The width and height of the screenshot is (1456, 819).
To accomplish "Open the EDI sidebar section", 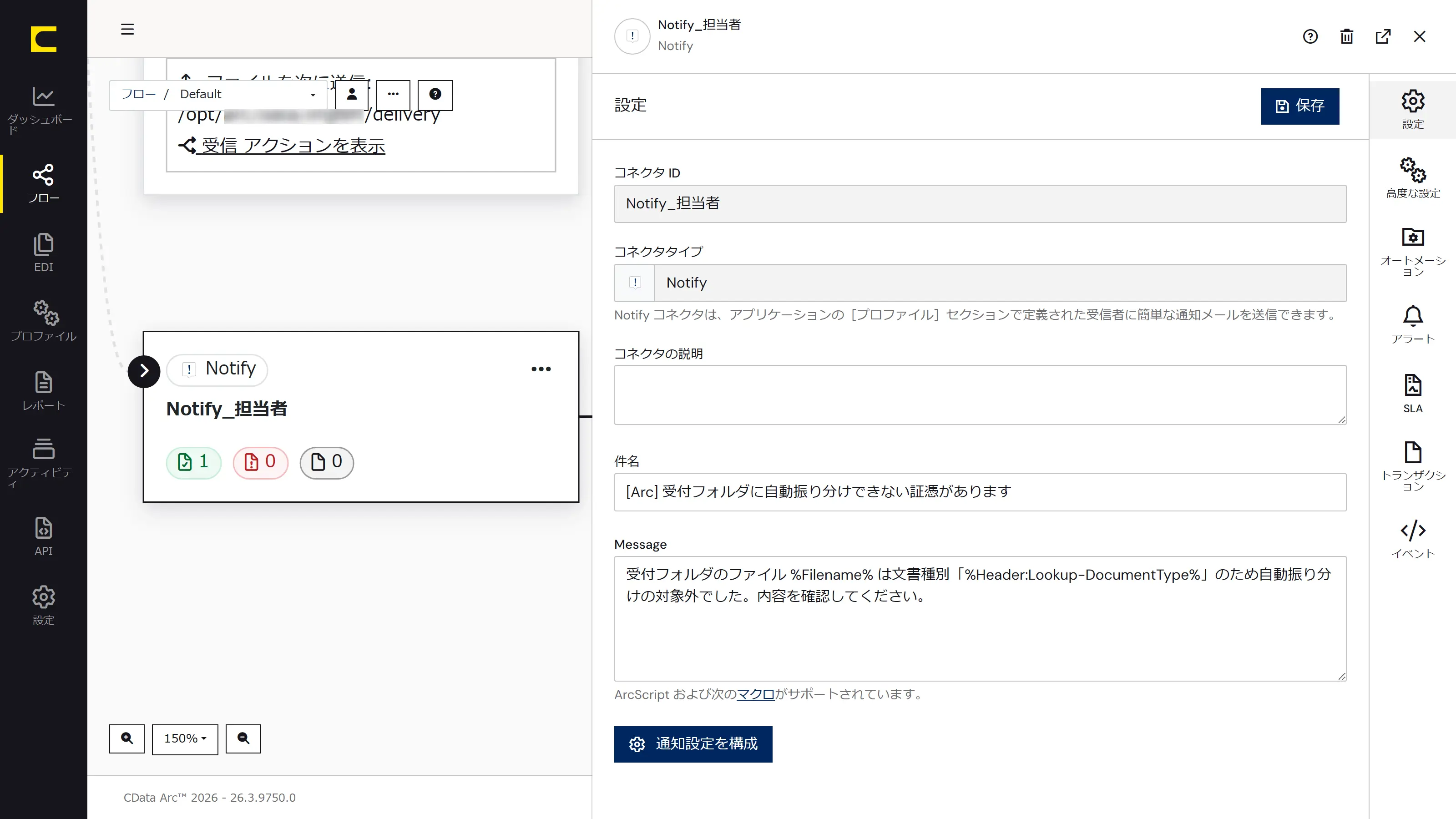I will pos(44,253).
